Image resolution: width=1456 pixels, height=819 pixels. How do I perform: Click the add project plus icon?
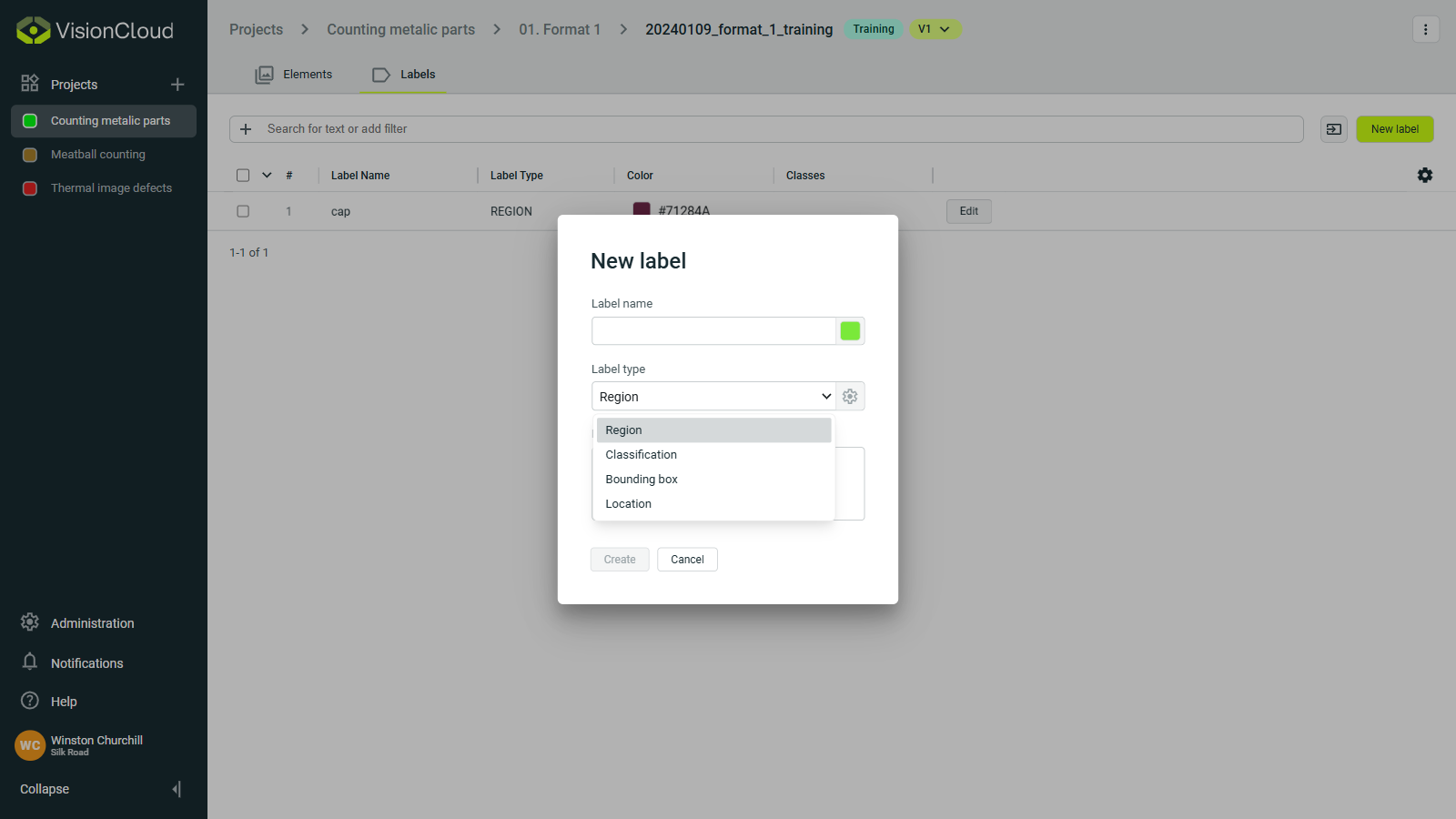click(177, 85)
